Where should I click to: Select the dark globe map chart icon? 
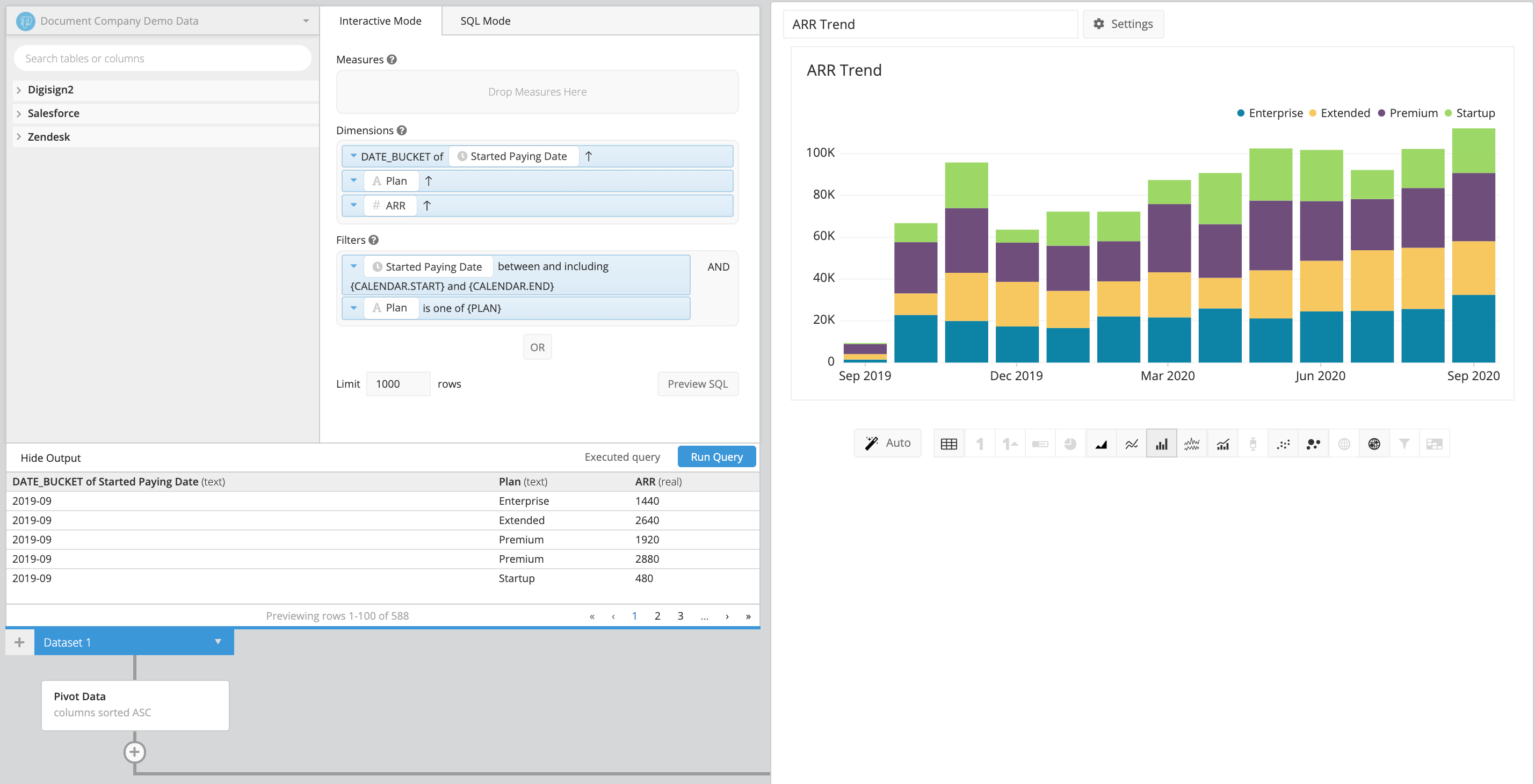(1374, 444)
